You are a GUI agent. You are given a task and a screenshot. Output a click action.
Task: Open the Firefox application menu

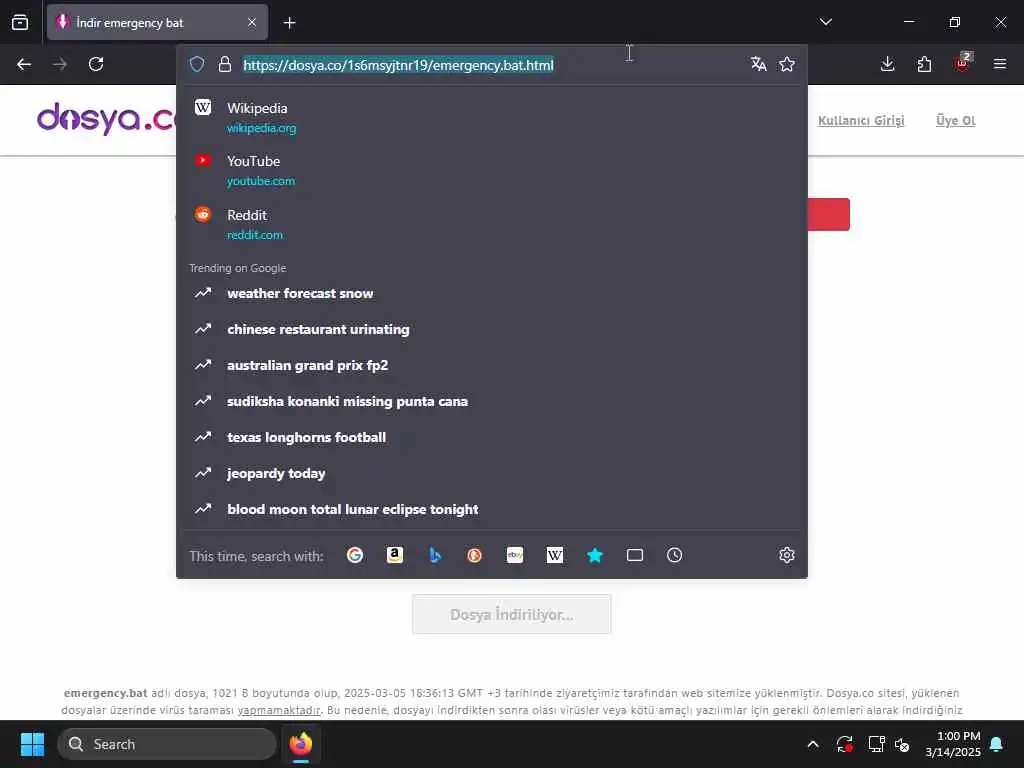[x=999, y=64]
